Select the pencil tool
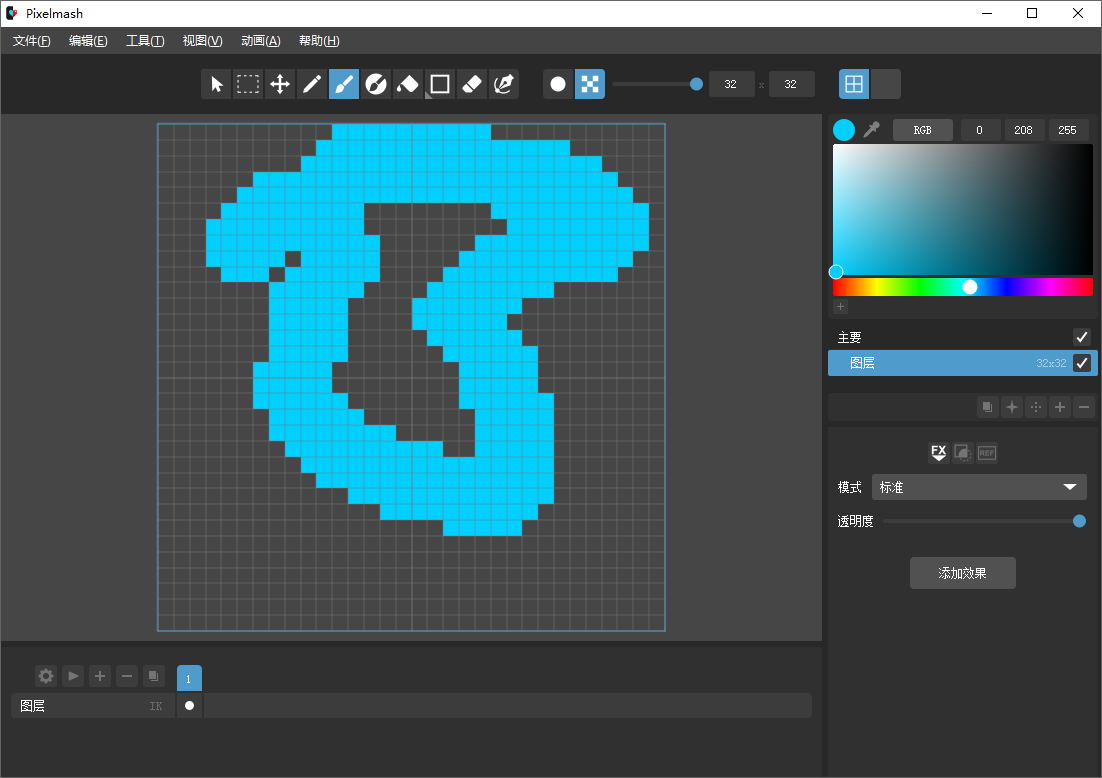This screenshot has width=1102, height=778. [x=312, y=84]
